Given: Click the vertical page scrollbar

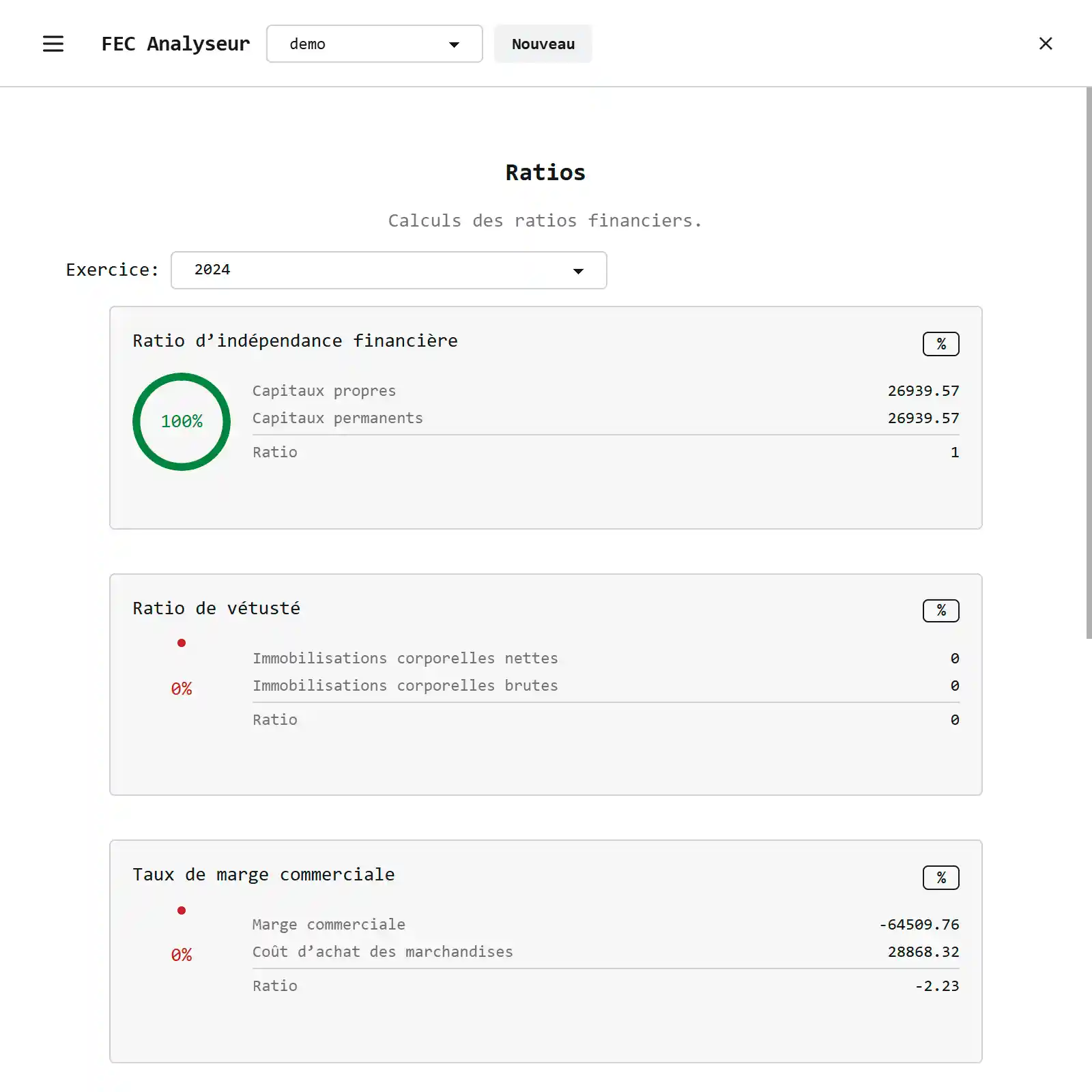Looking at the screenshot, I should (1088, 362).
